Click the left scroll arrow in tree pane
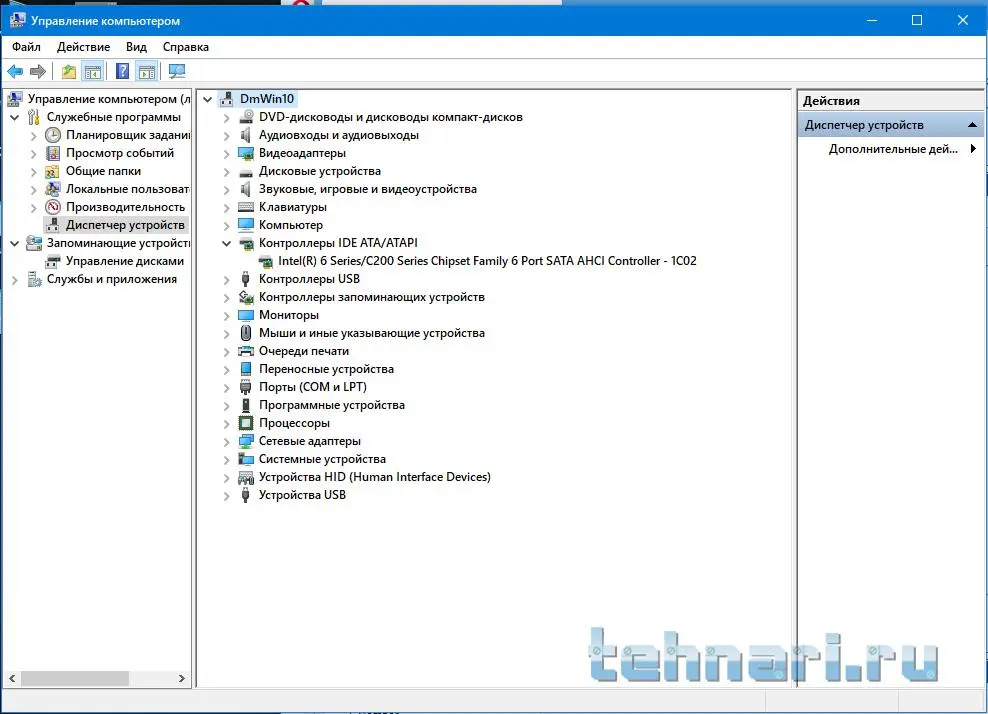The height and width of the screenshot is (714, 988). [12, 679]
